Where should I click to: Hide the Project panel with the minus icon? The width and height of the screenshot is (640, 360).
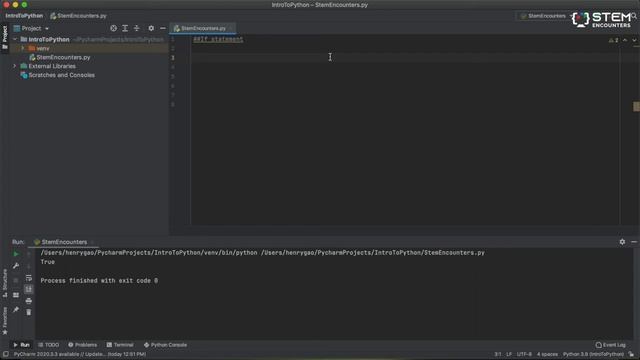click(163, 28)
